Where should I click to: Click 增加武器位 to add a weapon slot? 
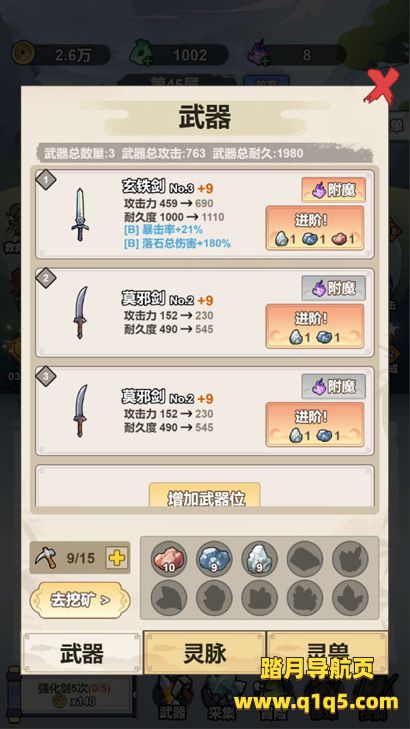coord(205,496)
